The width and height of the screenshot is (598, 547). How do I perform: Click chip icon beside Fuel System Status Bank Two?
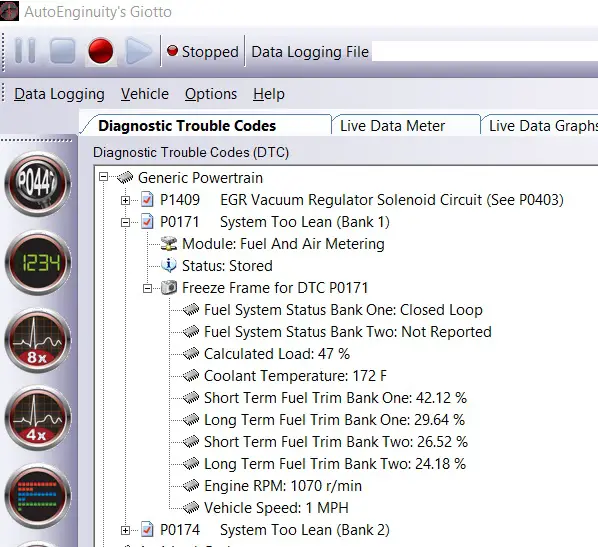pos(191,332)
